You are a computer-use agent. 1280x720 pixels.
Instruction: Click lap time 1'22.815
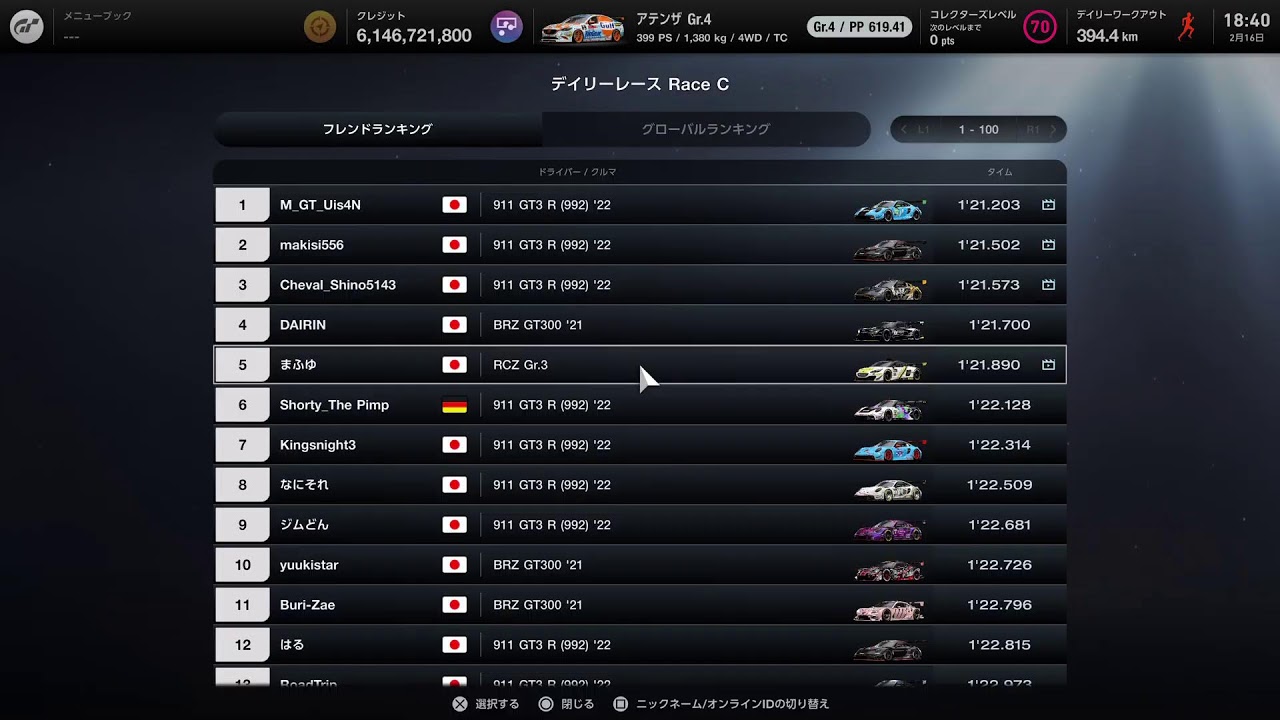pos(999,645)
